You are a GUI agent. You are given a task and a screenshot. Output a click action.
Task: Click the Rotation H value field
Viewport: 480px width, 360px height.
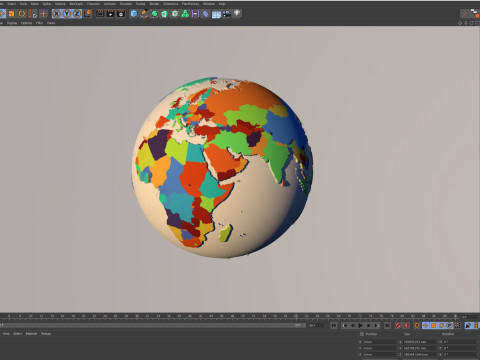(x=460, y=342)
